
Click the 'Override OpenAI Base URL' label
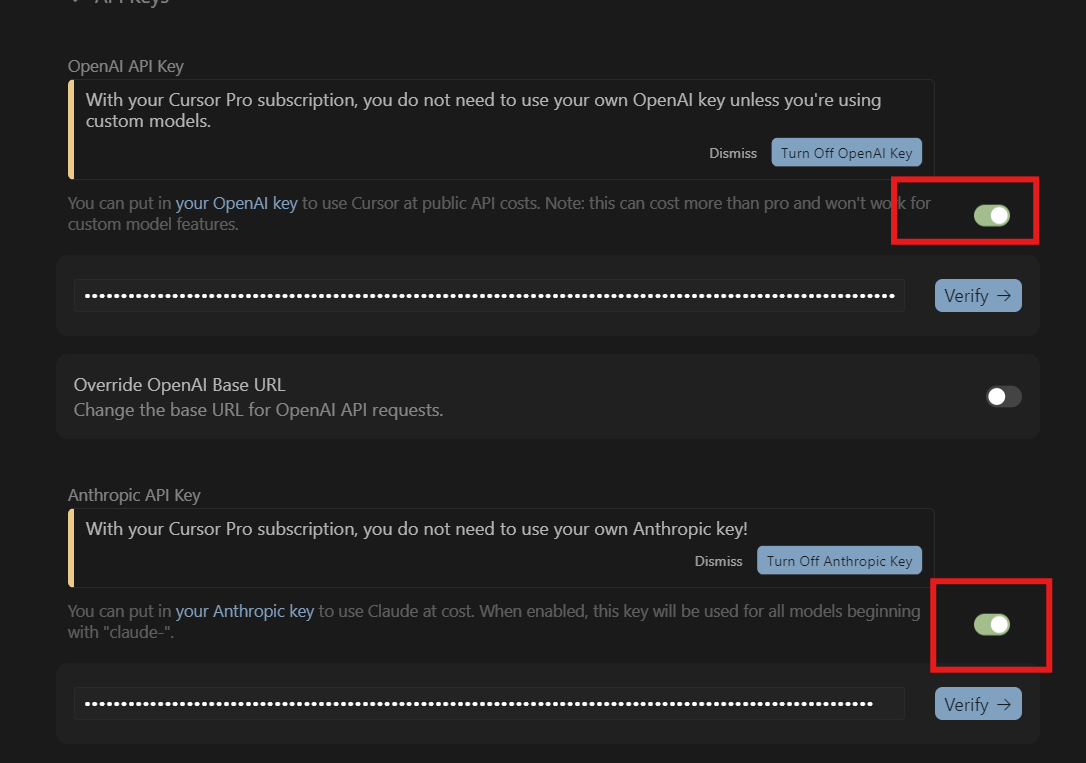(x=179, y=385)
